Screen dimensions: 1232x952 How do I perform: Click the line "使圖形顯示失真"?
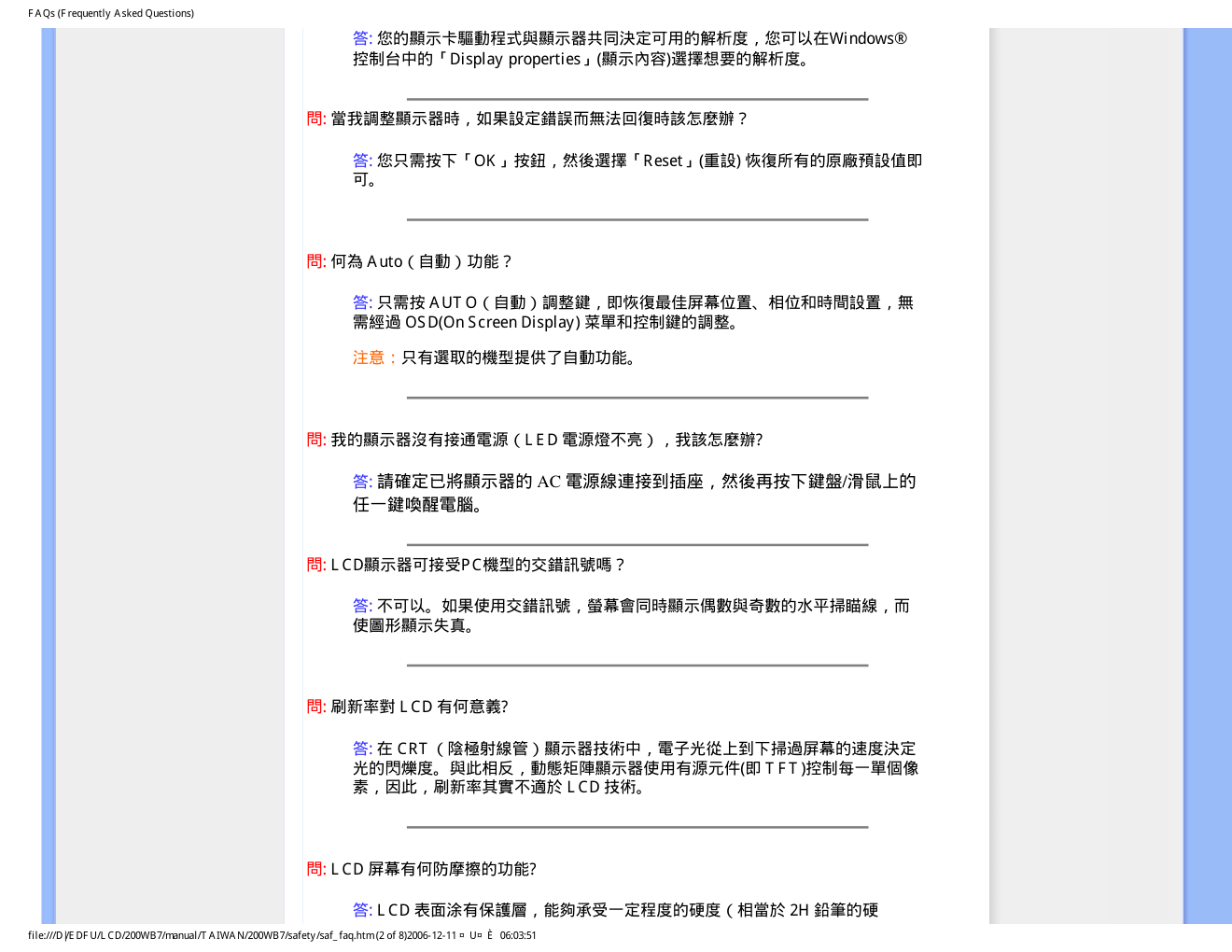tap(416, 625)
